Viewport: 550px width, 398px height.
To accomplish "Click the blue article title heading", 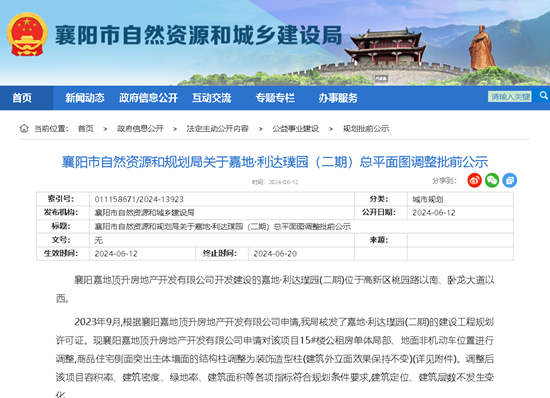I will 275,162.
